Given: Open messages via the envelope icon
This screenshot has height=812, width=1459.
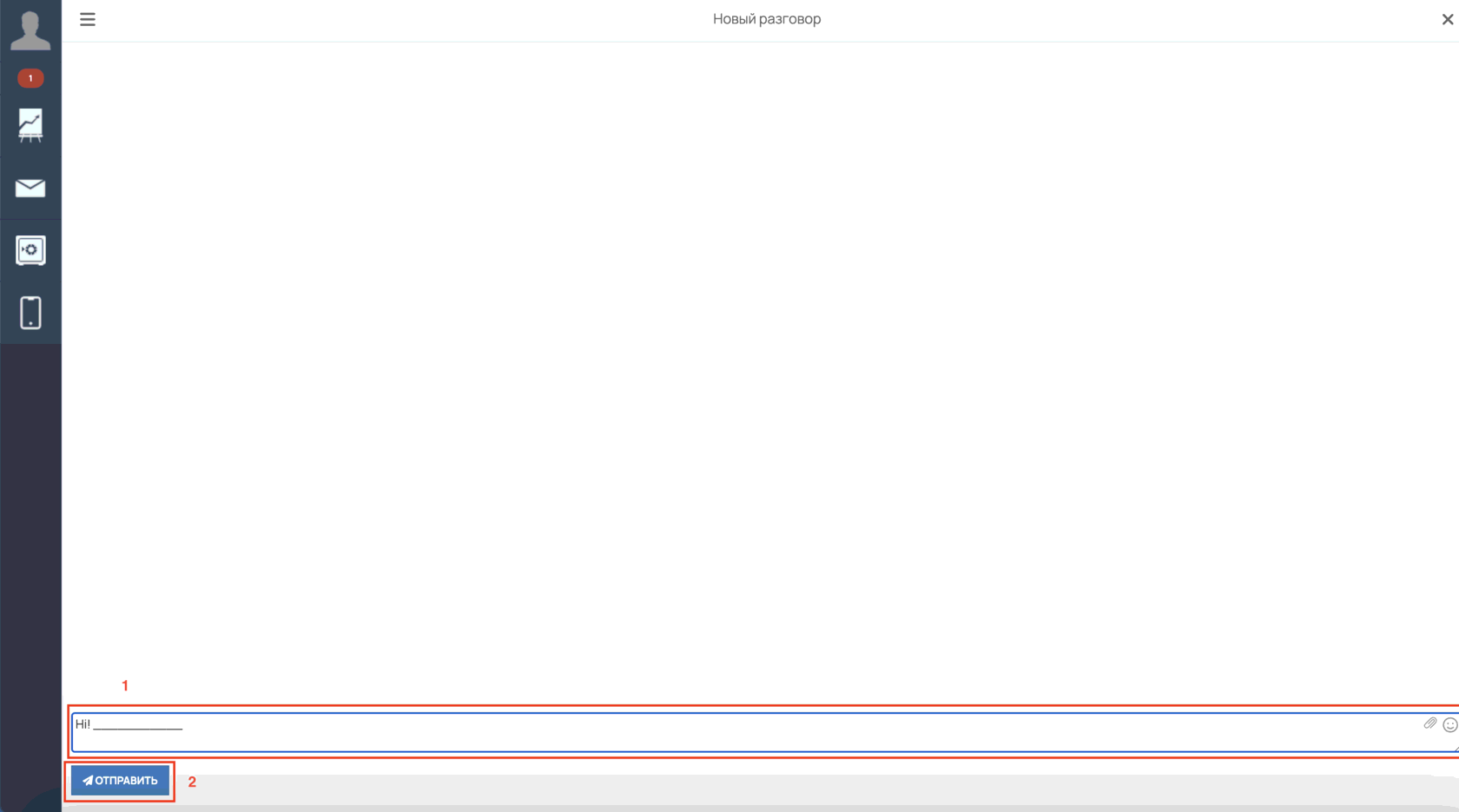Looking at the screenshot, I should [x=30, y=188].
